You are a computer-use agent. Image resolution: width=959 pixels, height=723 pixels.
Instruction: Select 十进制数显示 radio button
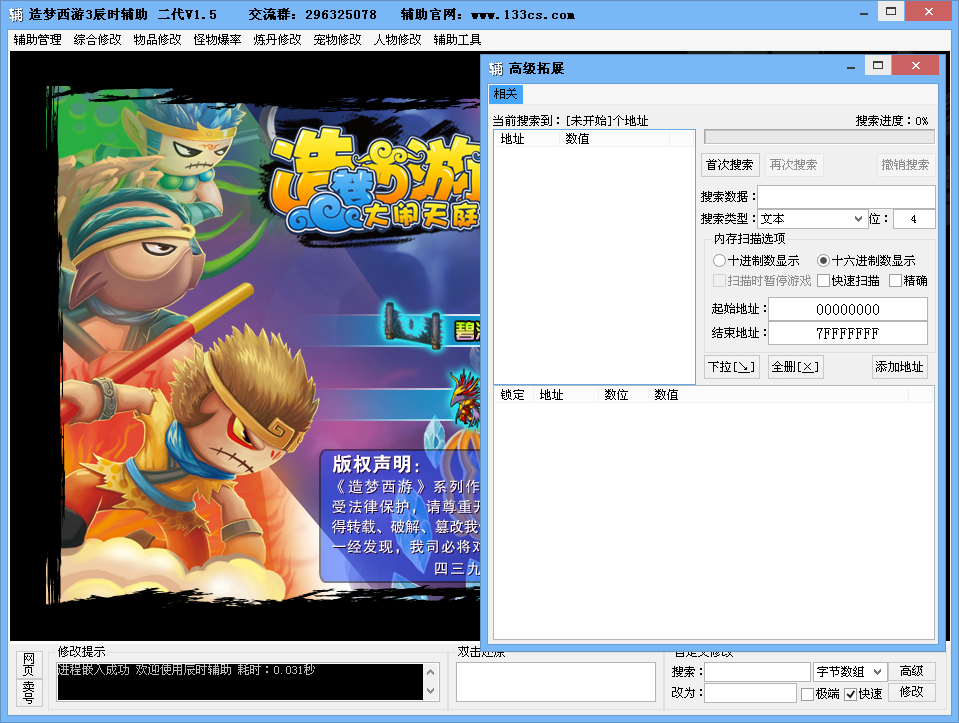coord(757,261)
